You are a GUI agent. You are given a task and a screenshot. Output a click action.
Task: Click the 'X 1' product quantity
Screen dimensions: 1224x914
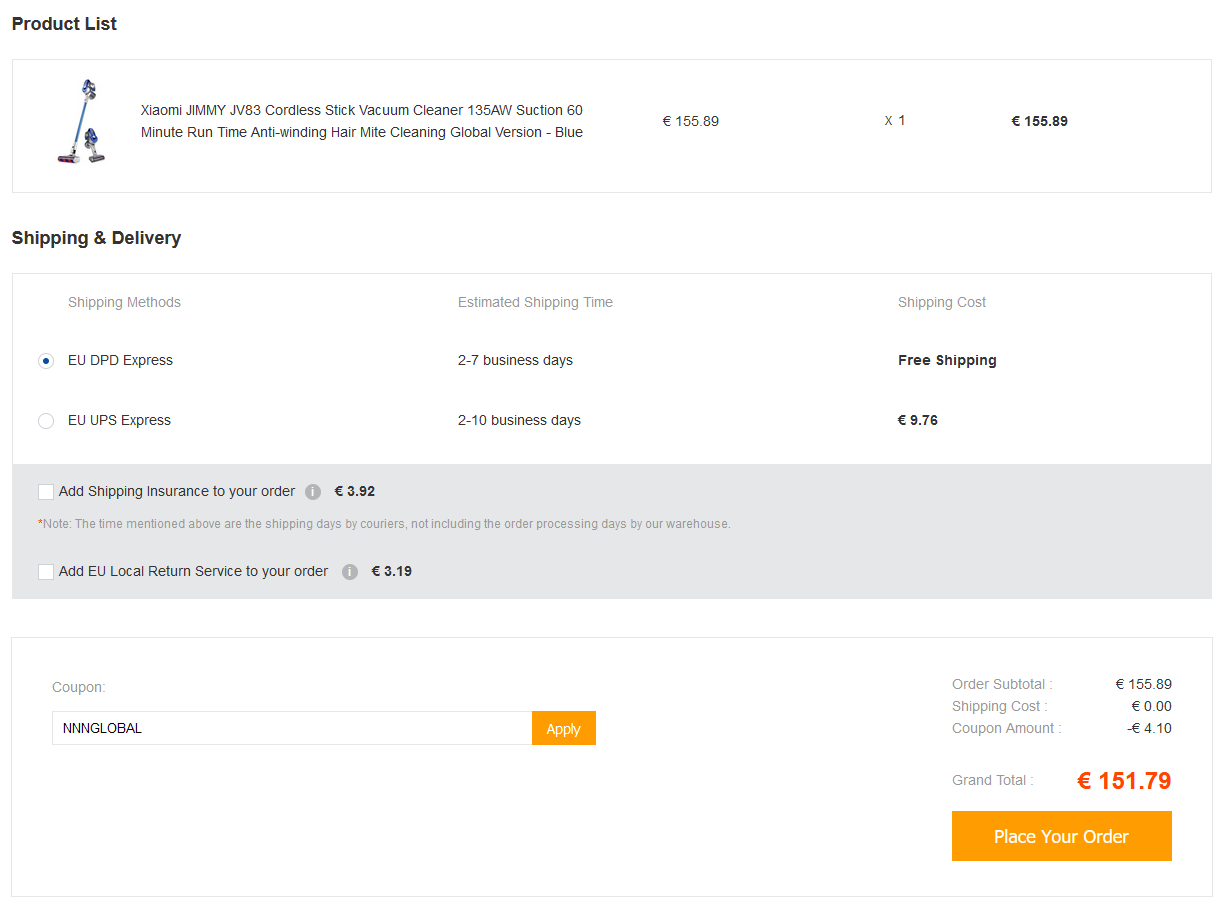point(895,120)
